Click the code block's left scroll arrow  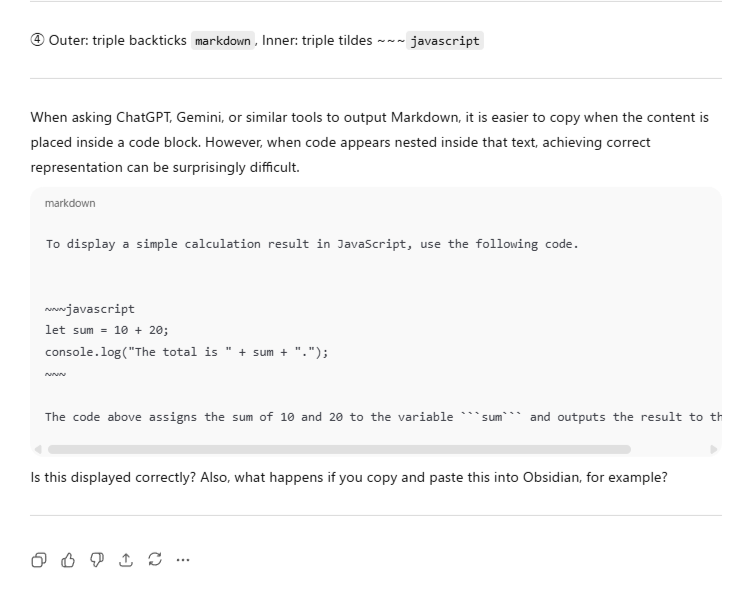pyautogui.click(x=38, y=450)
